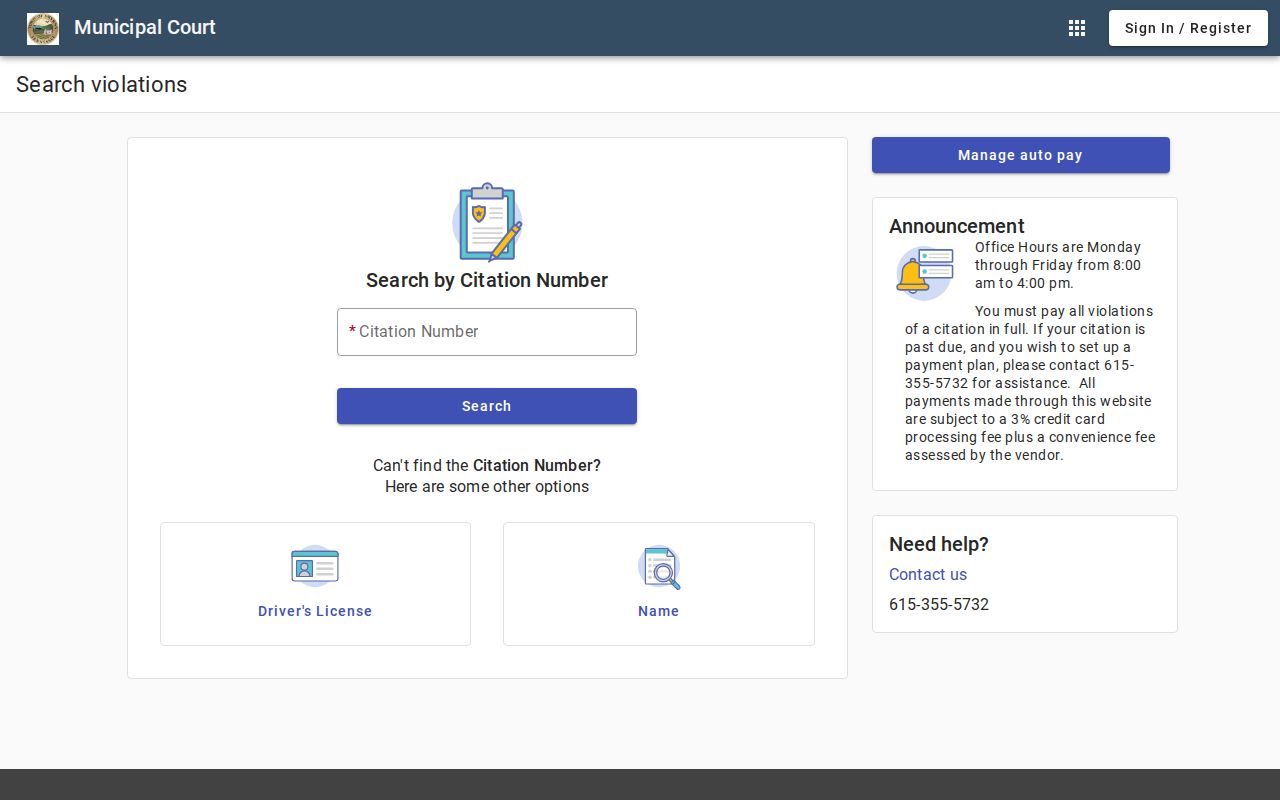Open the Contact us link
The width and height of the screenshot is (1280, 800).
pos(928,574)
